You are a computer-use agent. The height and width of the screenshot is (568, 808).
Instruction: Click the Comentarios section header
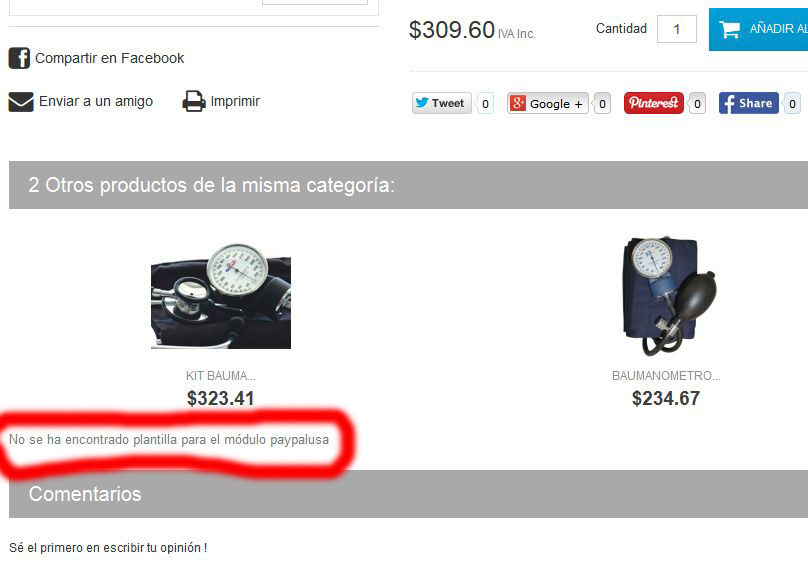(x=408, y=494)
